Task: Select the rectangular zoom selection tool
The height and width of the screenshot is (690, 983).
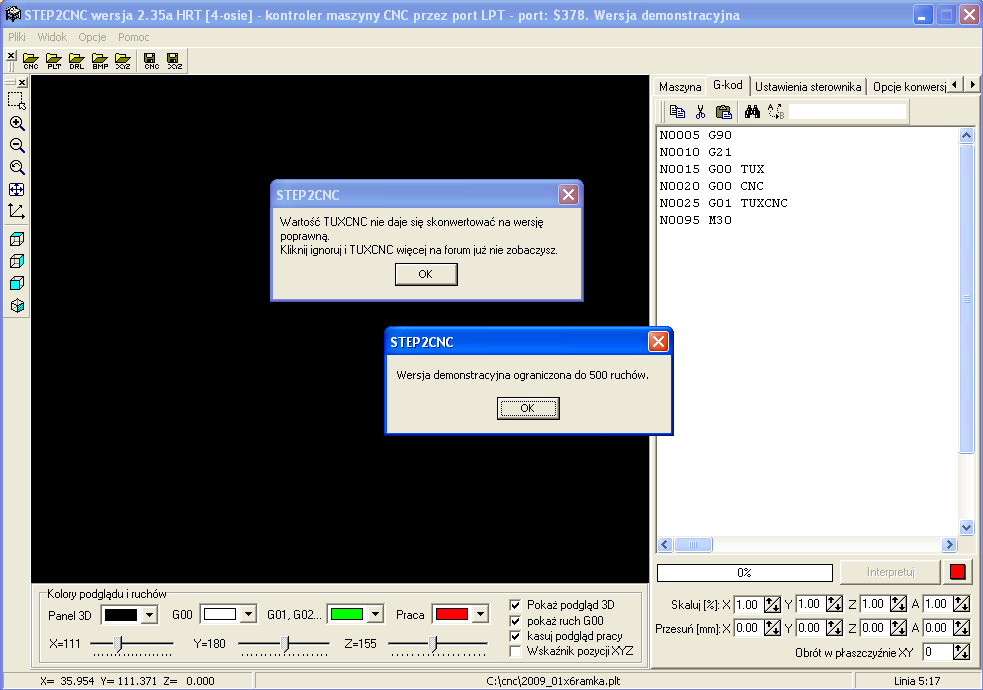Action: [x=17, y=101]
